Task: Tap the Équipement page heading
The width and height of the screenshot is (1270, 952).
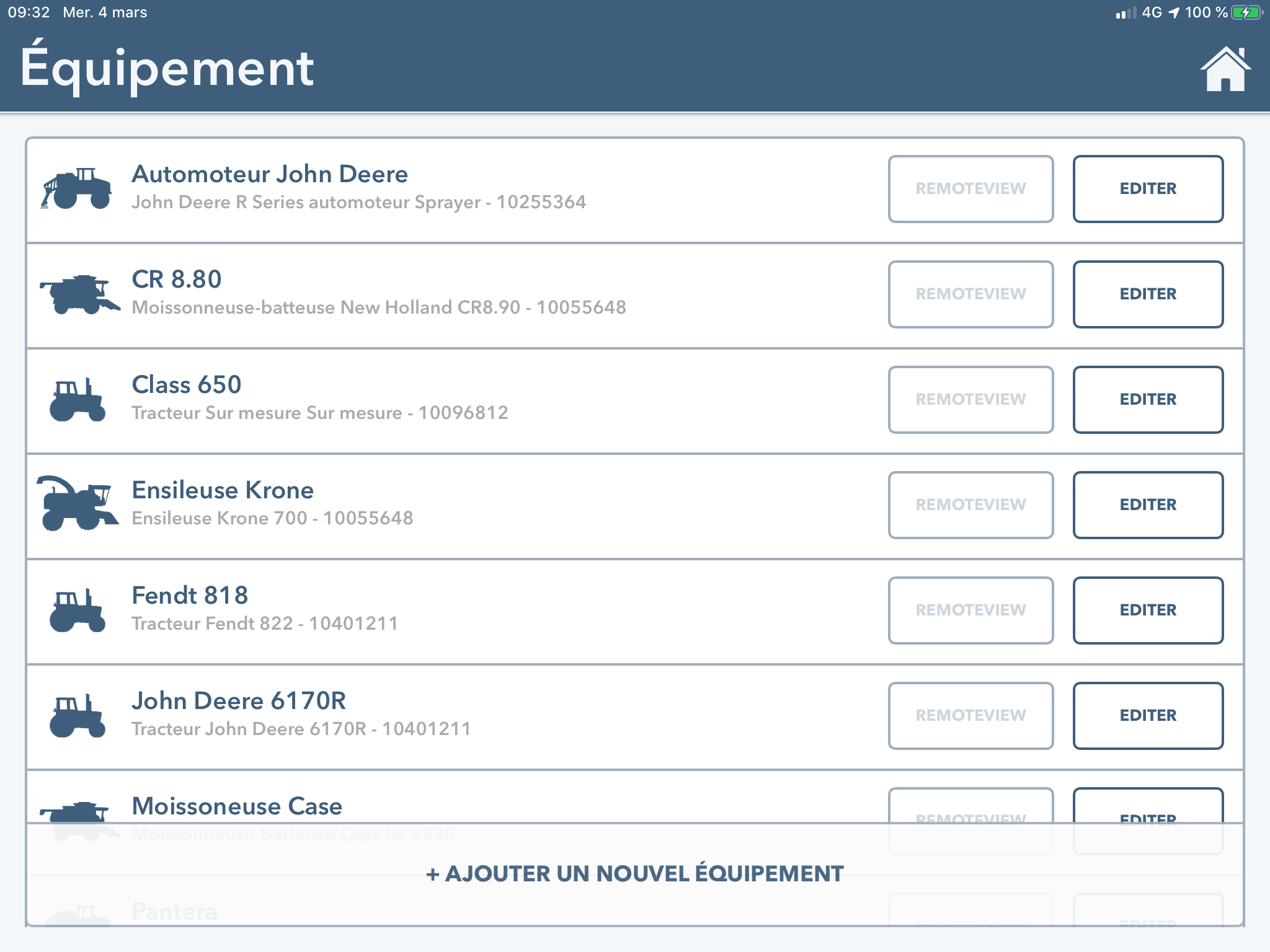Action: [x=167, y=67]
